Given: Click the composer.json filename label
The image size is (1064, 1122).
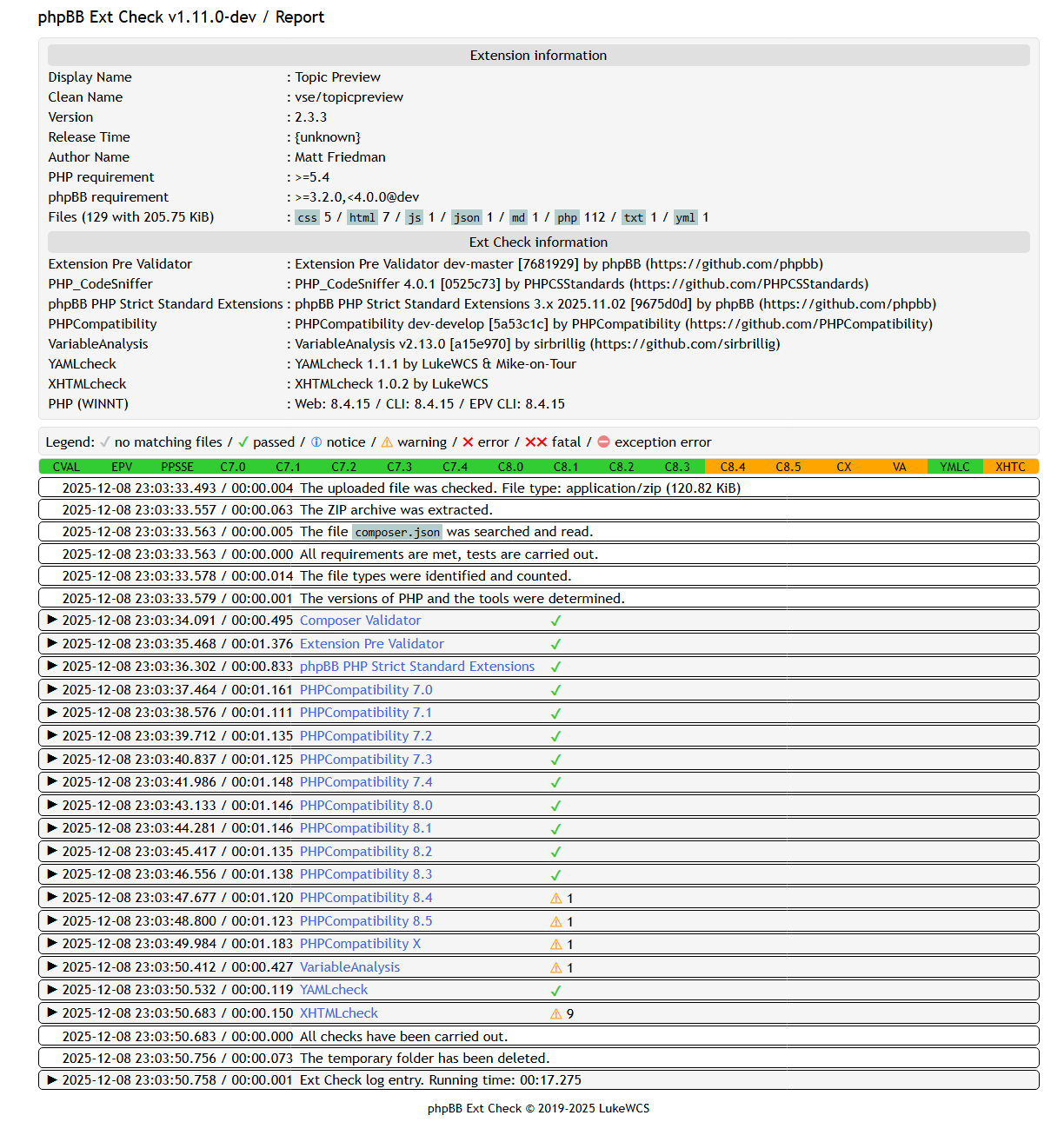Looking at the screenshot, I should tap(397, 532).
